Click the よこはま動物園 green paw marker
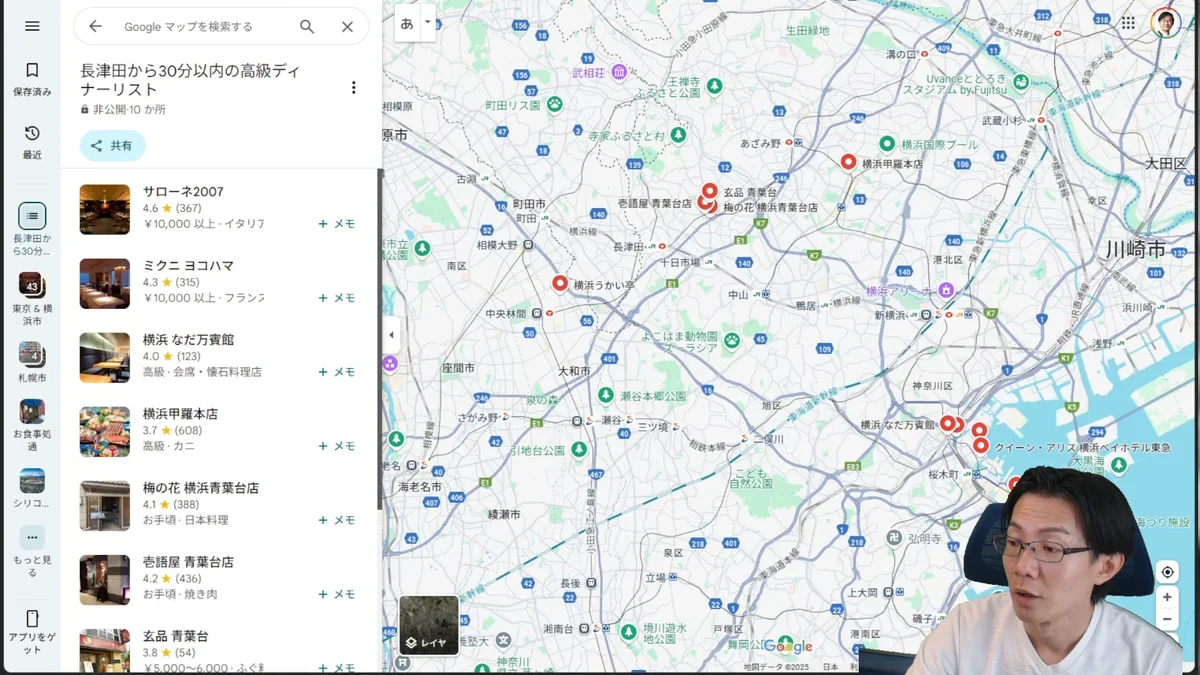The width and height of the screenshot is (1200, 675). pyautogui.click(x=732, y=340)
